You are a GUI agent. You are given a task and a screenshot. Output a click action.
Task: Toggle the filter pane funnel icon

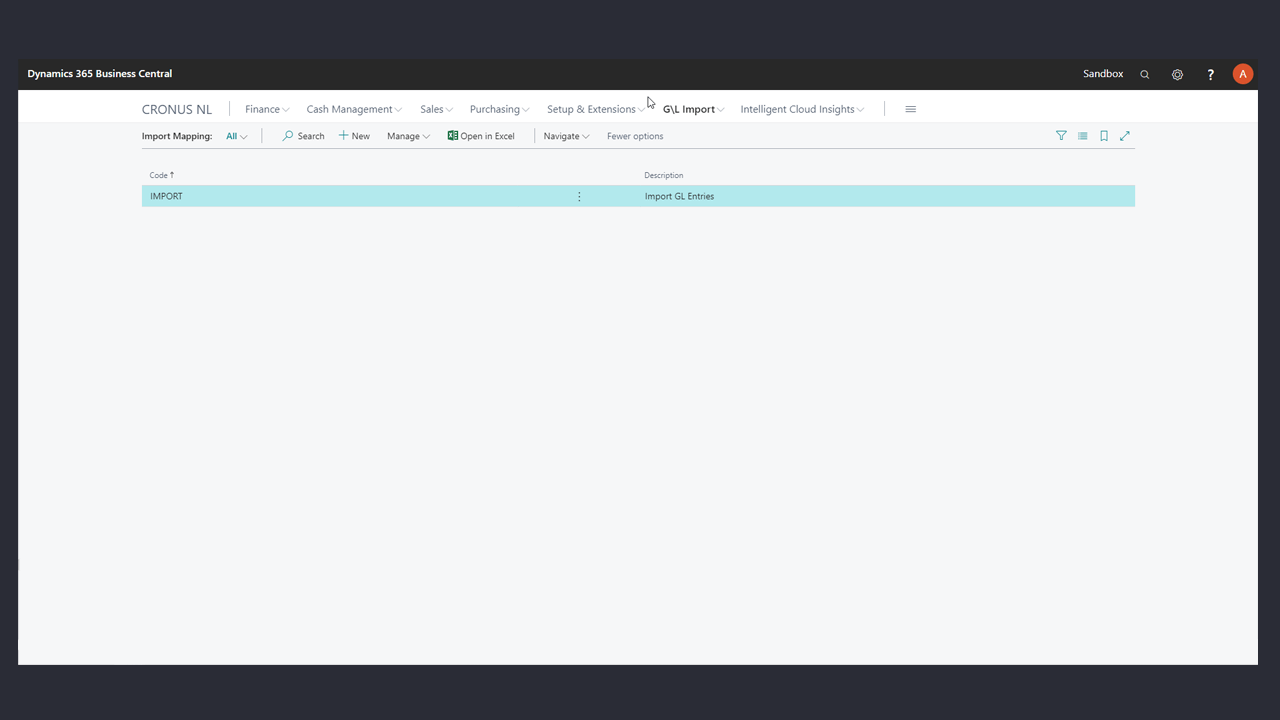tap(1061, 136)
